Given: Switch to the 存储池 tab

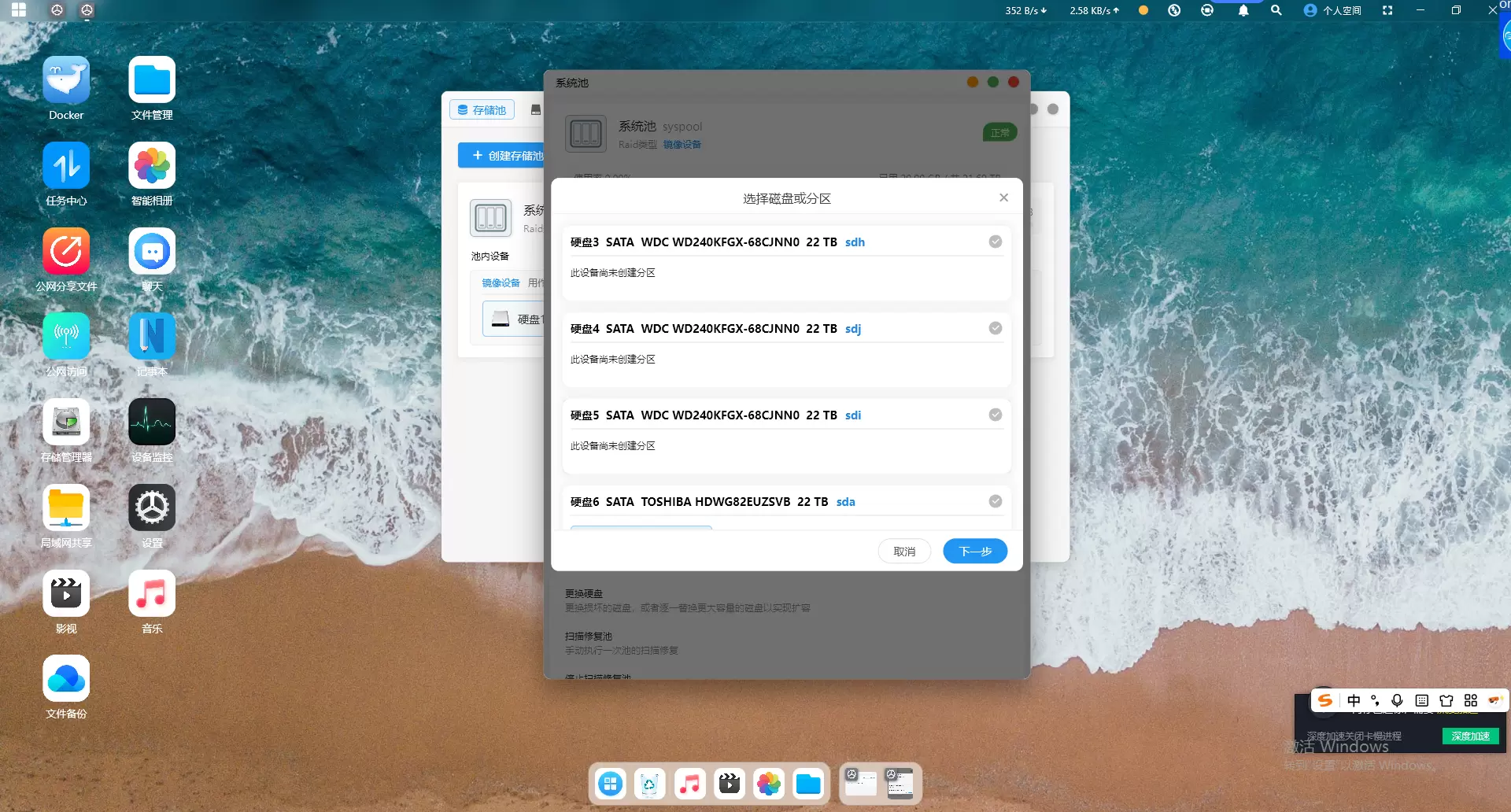Looking at the screenshot, I should pos(482,110).
